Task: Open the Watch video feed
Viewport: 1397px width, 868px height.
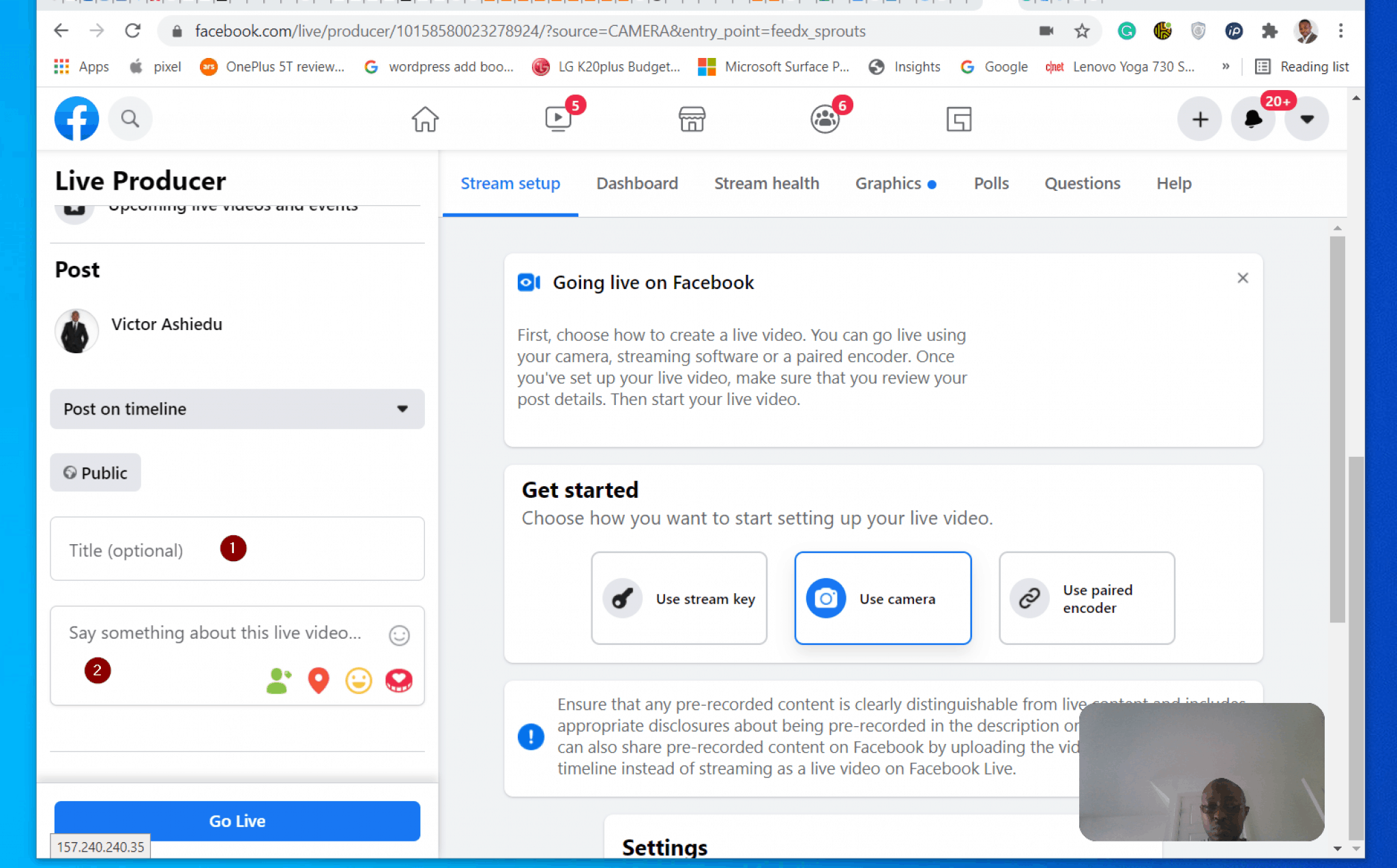Action: click(x=558, y=119)
